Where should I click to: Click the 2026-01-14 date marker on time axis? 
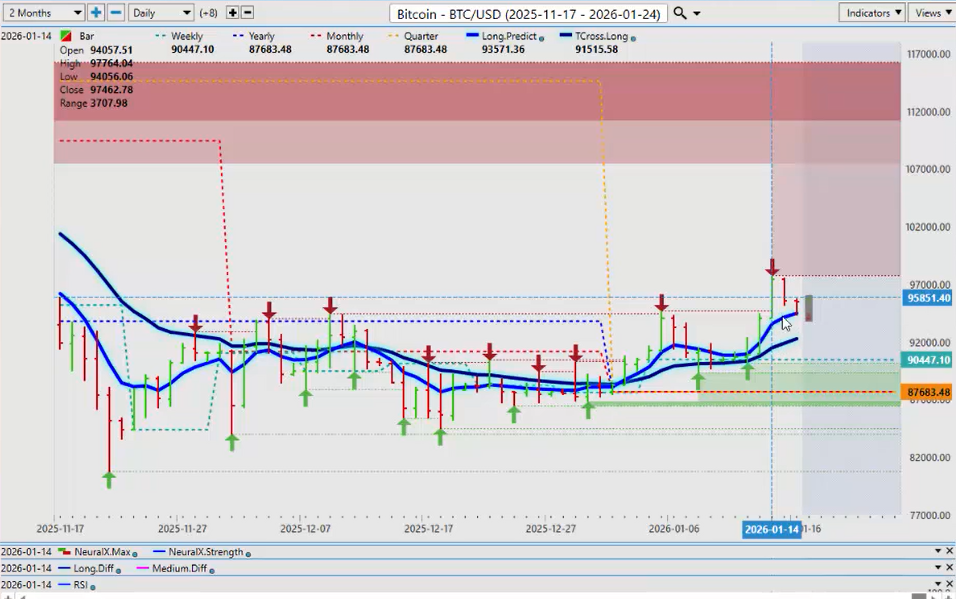pyautogui.click(x=771, y=529)
